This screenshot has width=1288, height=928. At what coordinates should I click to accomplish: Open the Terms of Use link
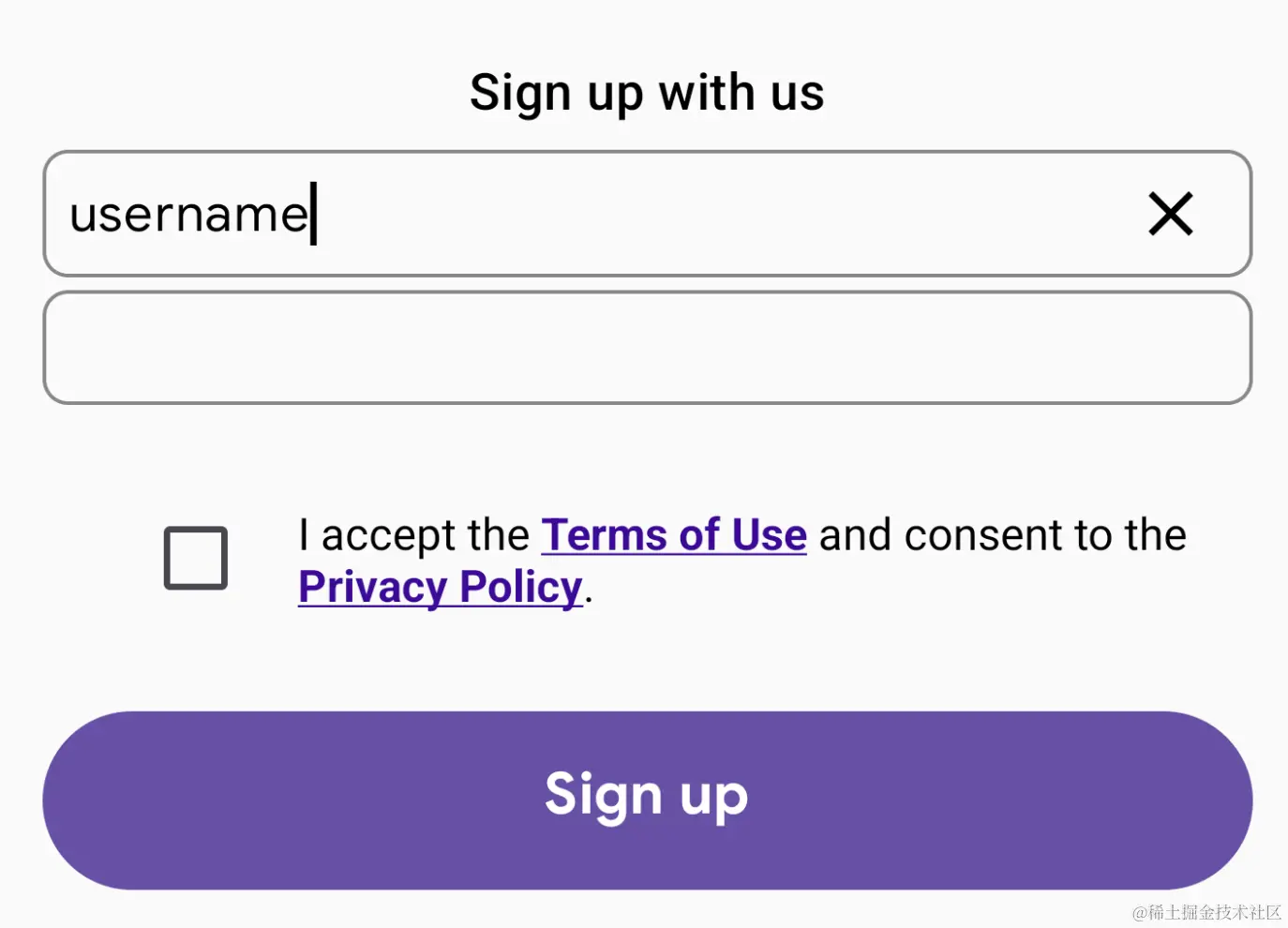pyautogui.click(x=674, y=535)
